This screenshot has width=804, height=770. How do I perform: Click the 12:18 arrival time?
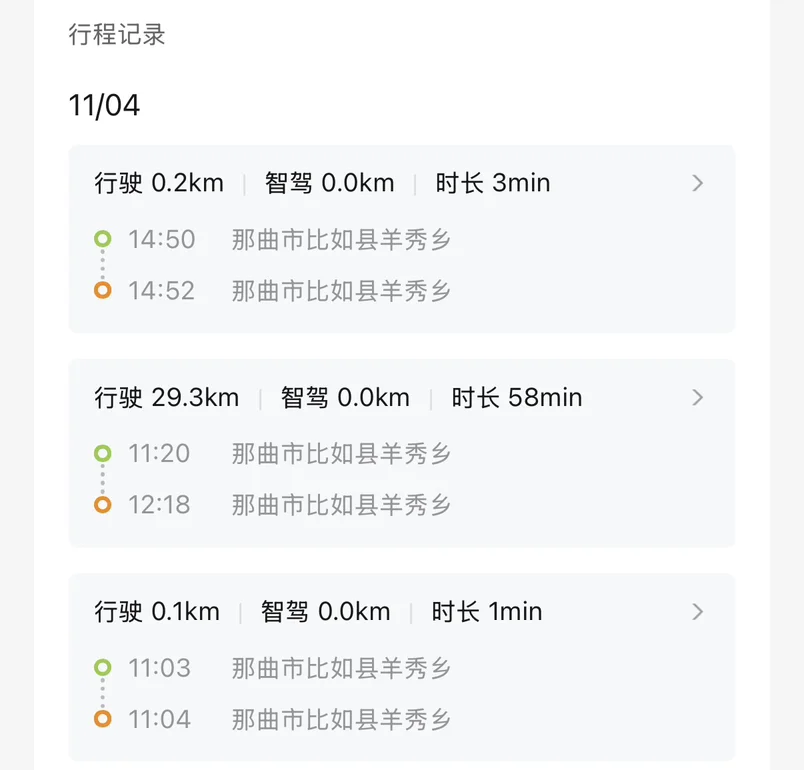[x=159, y=505]
